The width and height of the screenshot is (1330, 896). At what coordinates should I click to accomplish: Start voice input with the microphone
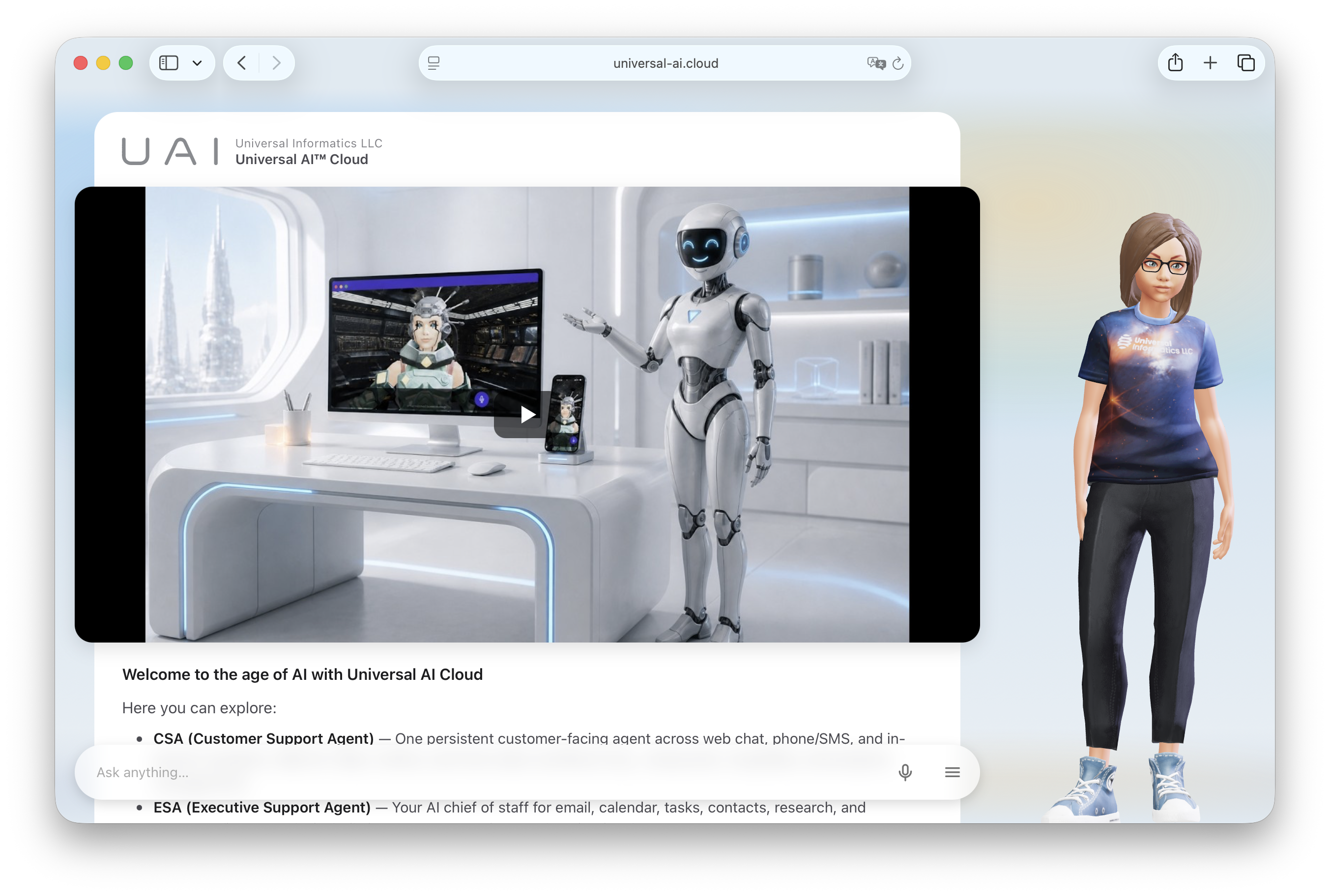[x=905, y=772]
